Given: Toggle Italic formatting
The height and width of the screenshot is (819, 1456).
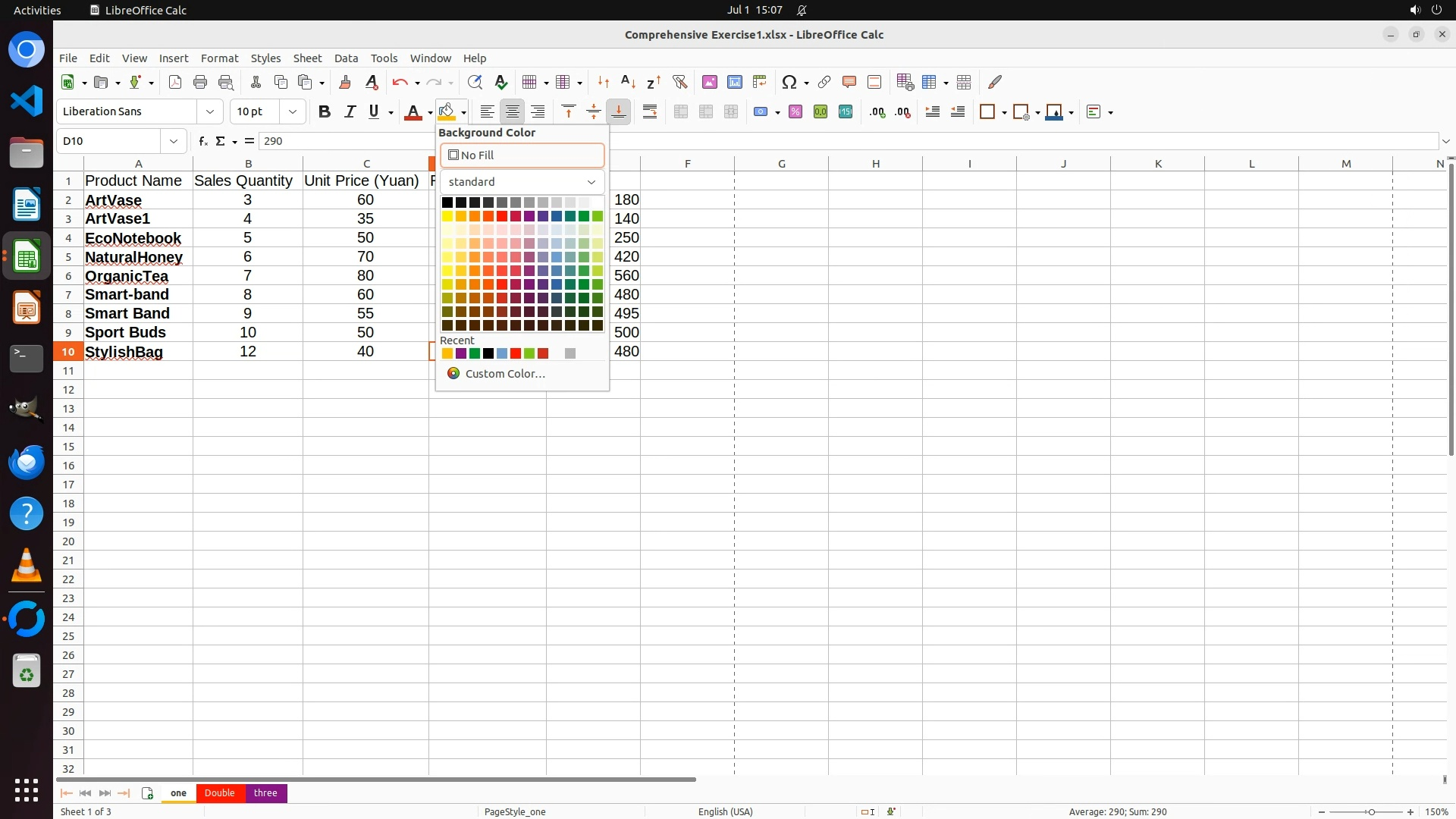Looking at the screenshot, I should pyautogui.click(x=350, y=111).
